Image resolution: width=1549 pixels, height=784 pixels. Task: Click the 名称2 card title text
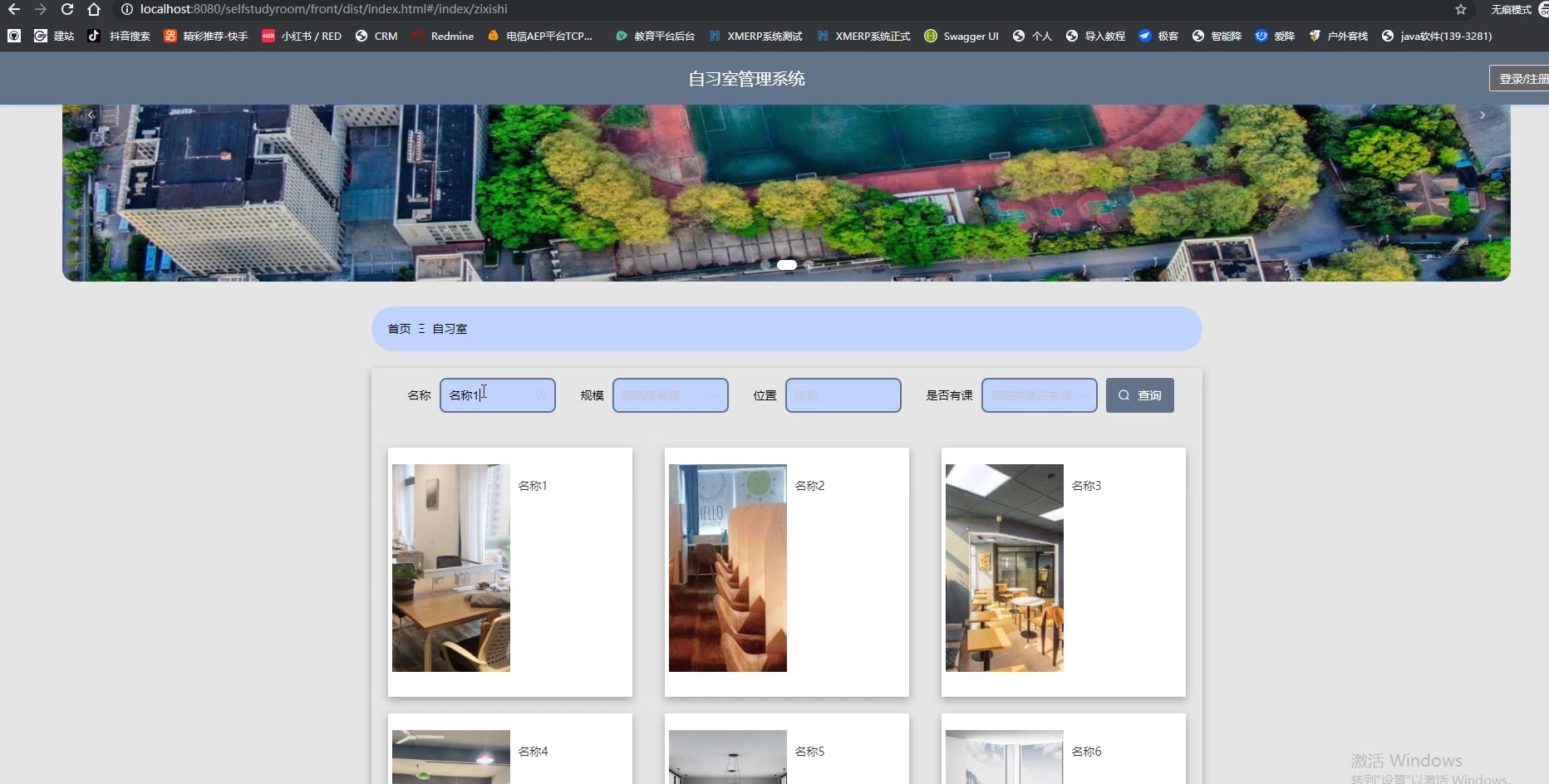[809, 486]
